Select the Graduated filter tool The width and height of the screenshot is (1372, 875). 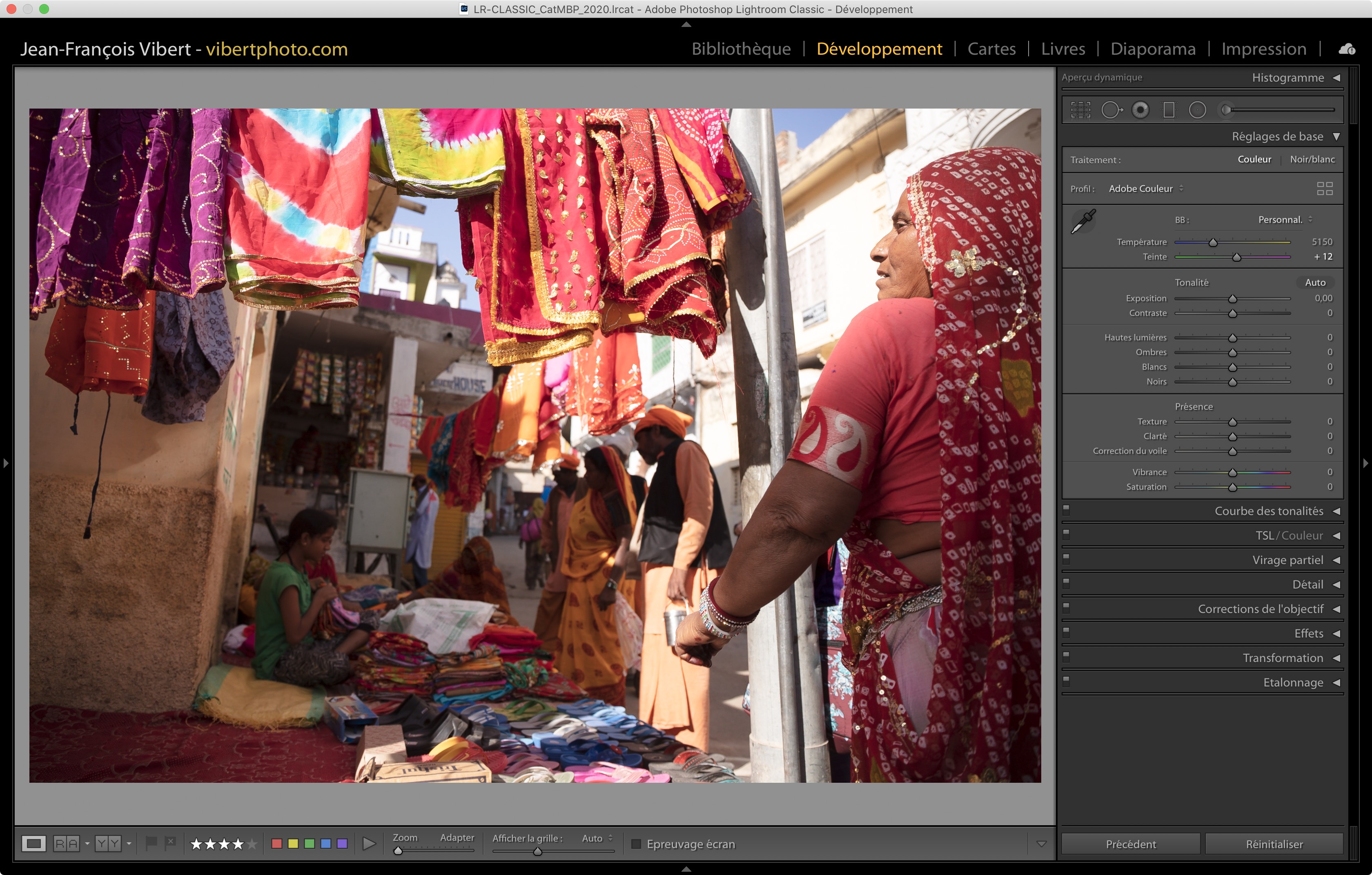1169,110
